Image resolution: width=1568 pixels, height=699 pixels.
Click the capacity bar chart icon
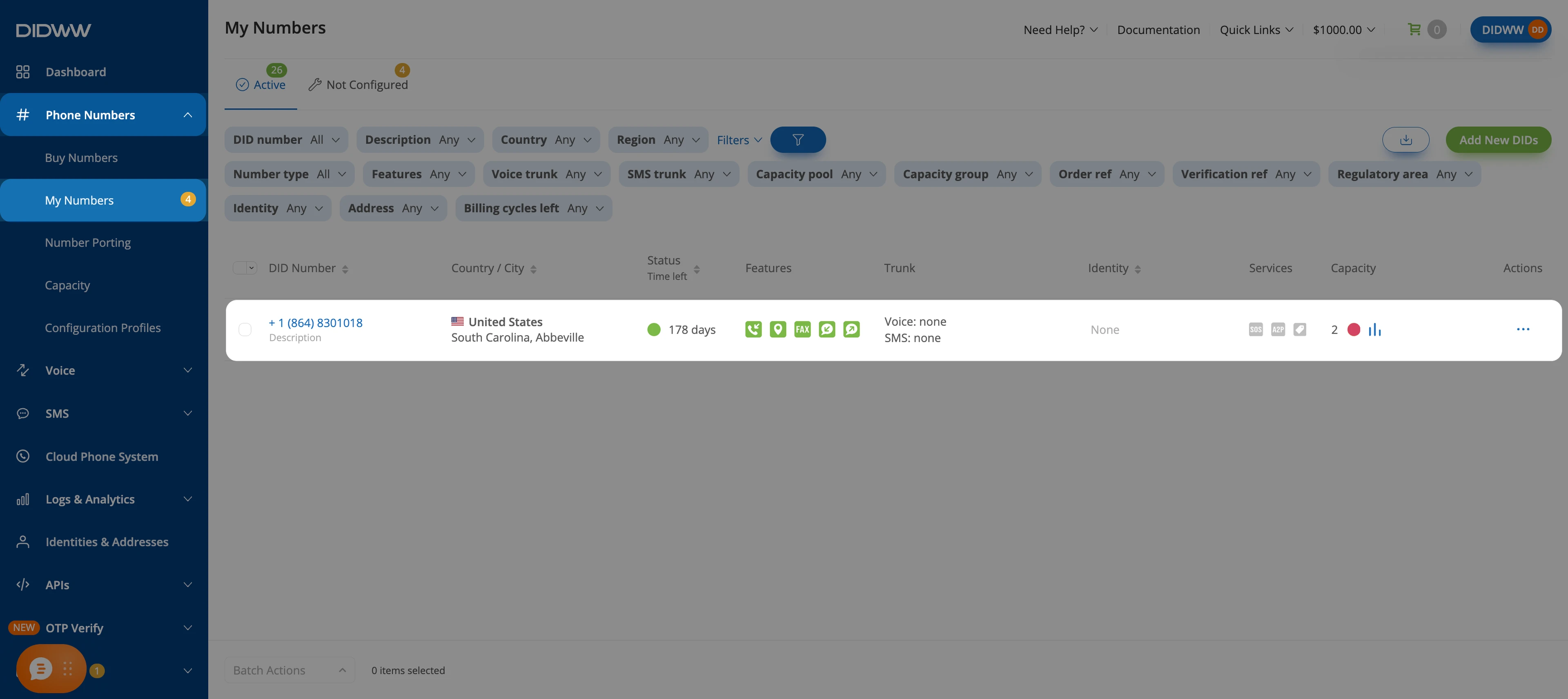pyautogui.click(x=1374, y=329)
